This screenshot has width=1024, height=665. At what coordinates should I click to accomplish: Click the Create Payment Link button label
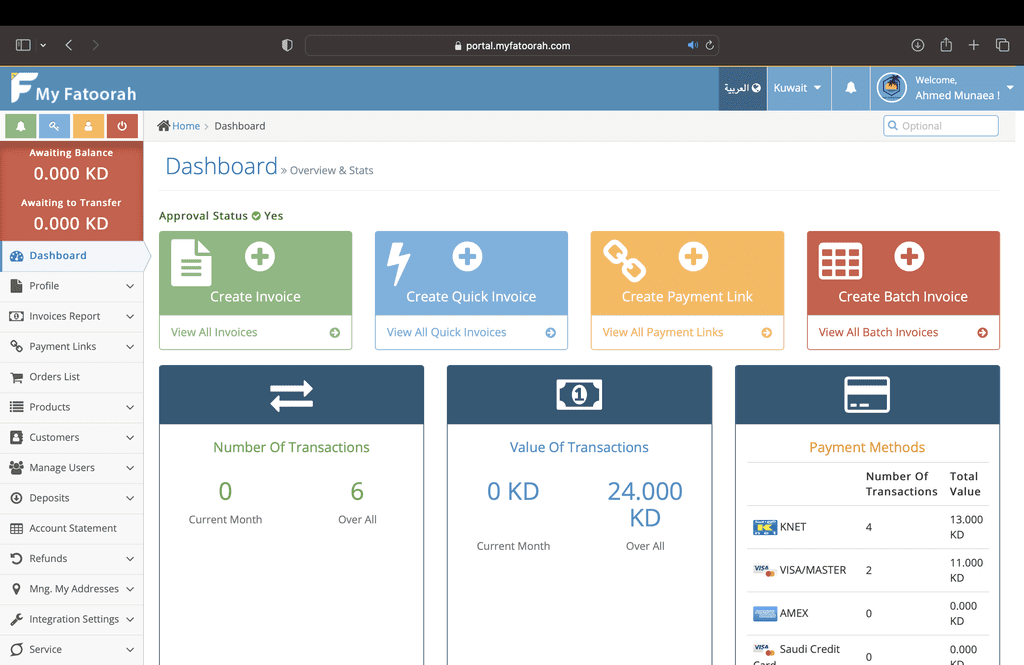[x=687, y=297]
